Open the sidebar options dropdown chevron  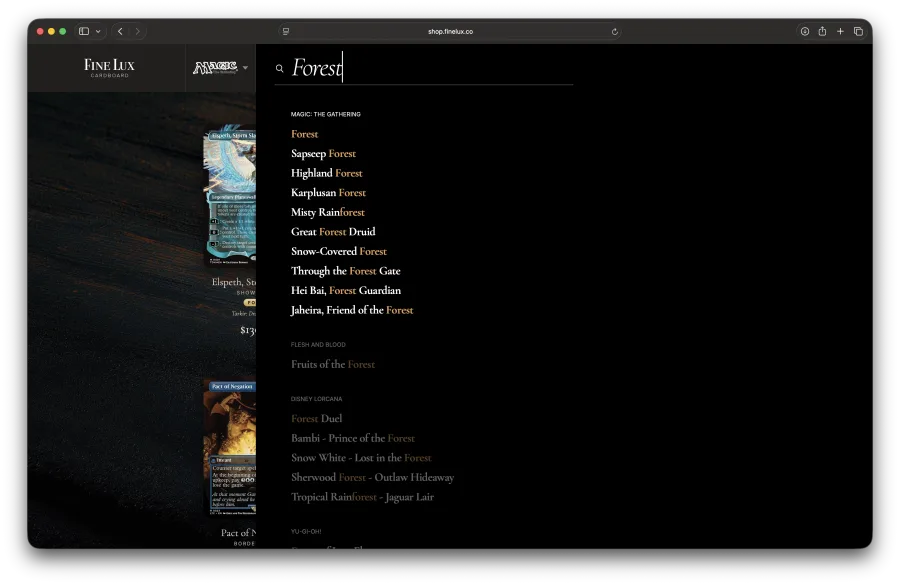[x=98, y=32]
